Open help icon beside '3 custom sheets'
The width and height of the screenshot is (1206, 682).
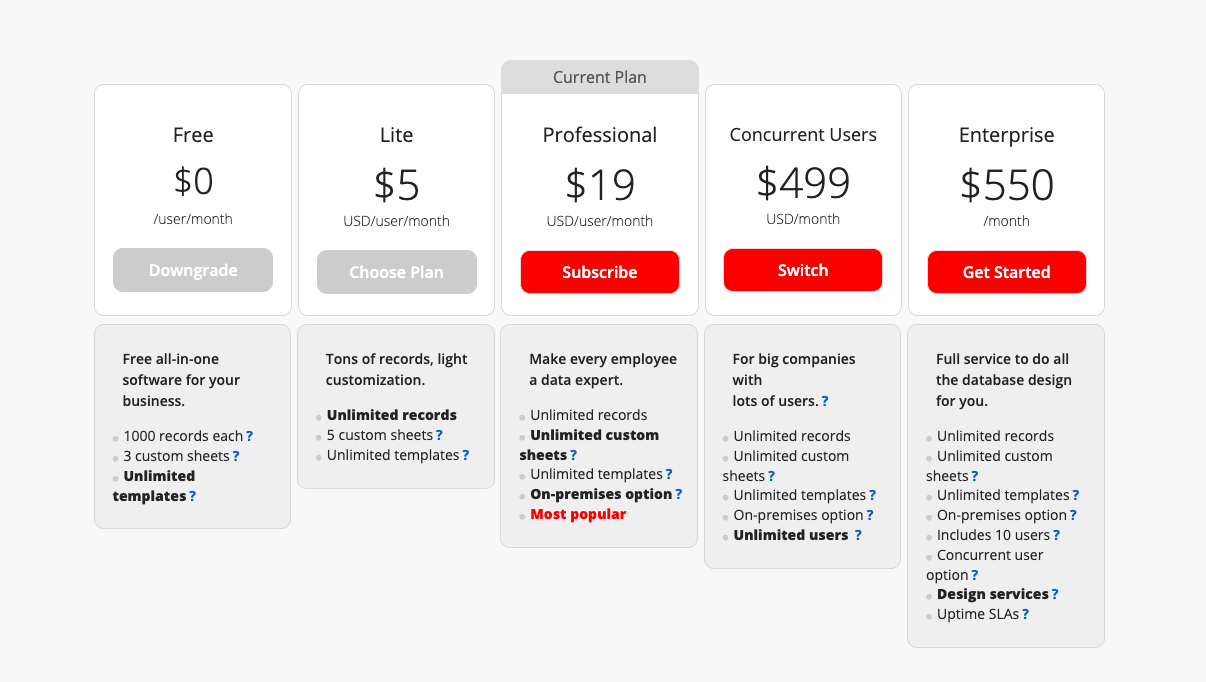(237, 456)
